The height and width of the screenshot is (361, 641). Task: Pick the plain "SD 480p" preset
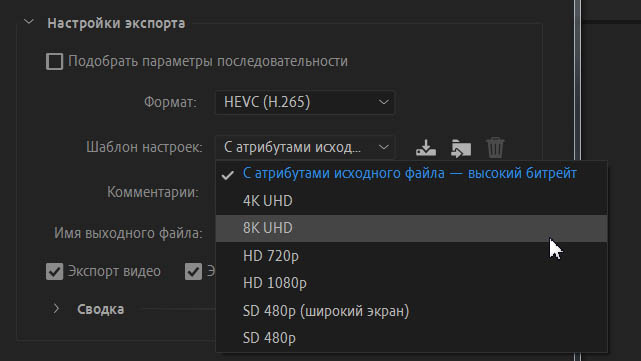tap(411, 338)
